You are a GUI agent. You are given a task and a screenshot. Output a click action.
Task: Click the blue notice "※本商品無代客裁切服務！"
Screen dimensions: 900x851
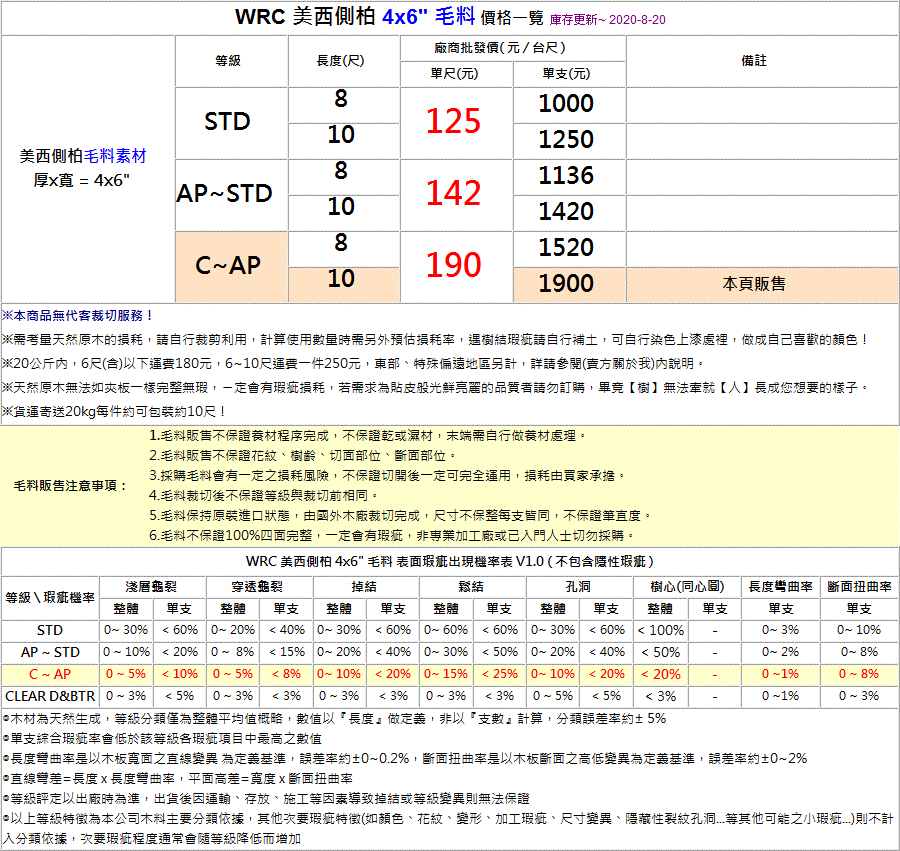[77, 316]
